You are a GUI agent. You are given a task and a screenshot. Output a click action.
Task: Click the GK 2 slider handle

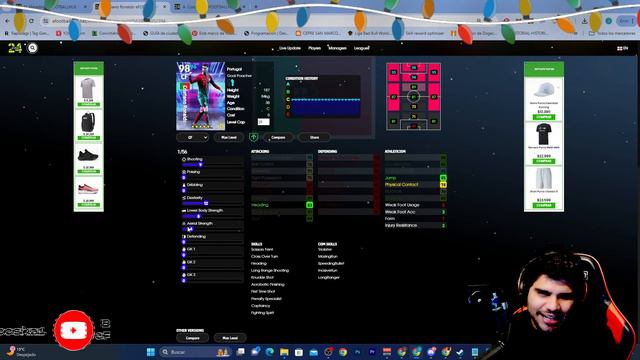click(x=184, y=268)
